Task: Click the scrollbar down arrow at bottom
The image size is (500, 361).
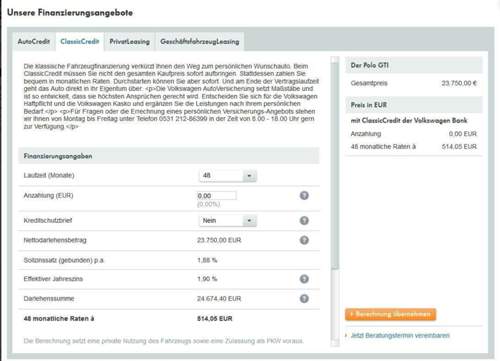Action: click(335, 344)
